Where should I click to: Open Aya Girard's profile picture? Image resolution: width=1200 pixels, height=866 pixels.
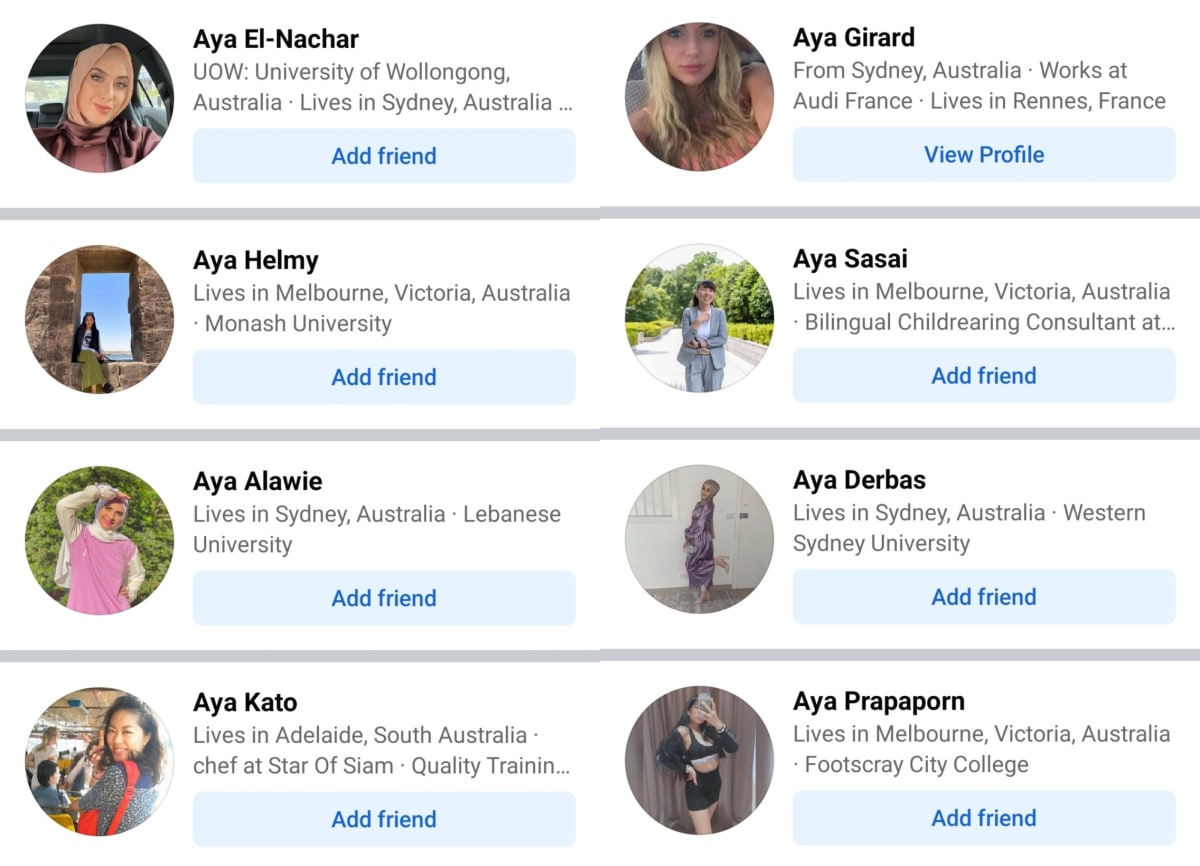(x=699, y=97)
